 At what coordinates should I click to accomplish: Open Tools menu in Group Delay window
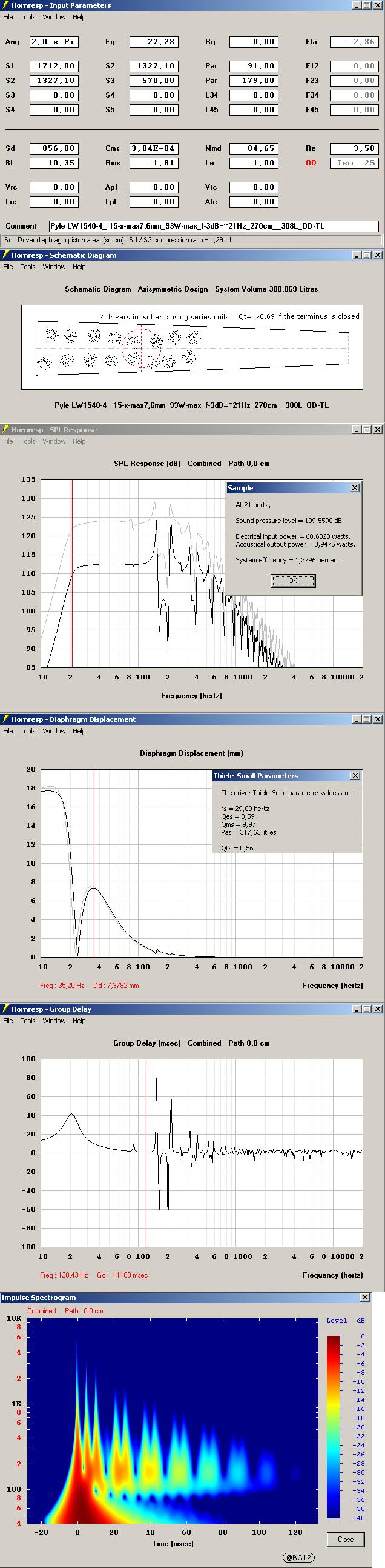pos(28,1021)
